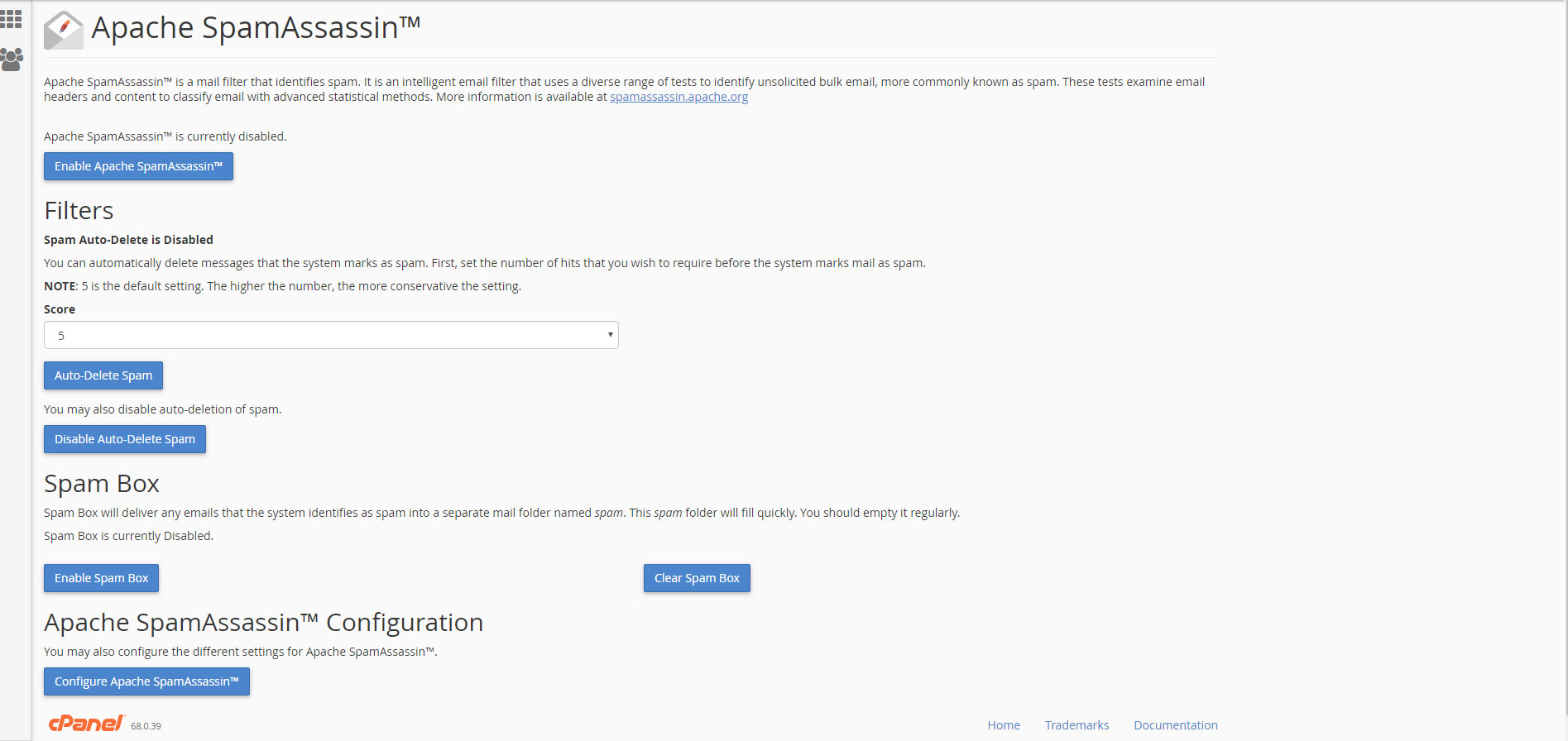The height and width of the screenshot is (741, 1568).
Task: Open Configure Apache SpamAssassin settings
Action: coord(146,681)
